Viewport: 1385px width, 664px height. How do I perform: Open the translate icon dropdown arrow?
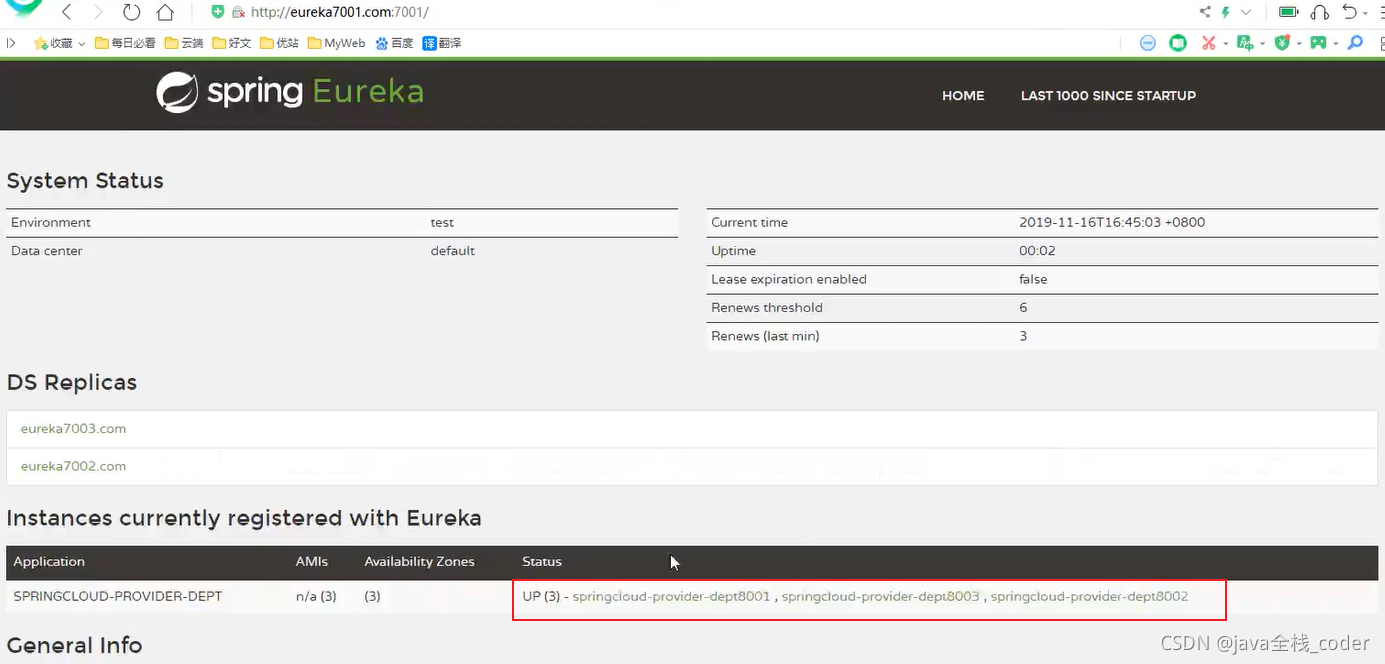click(x=1262, y=44)
